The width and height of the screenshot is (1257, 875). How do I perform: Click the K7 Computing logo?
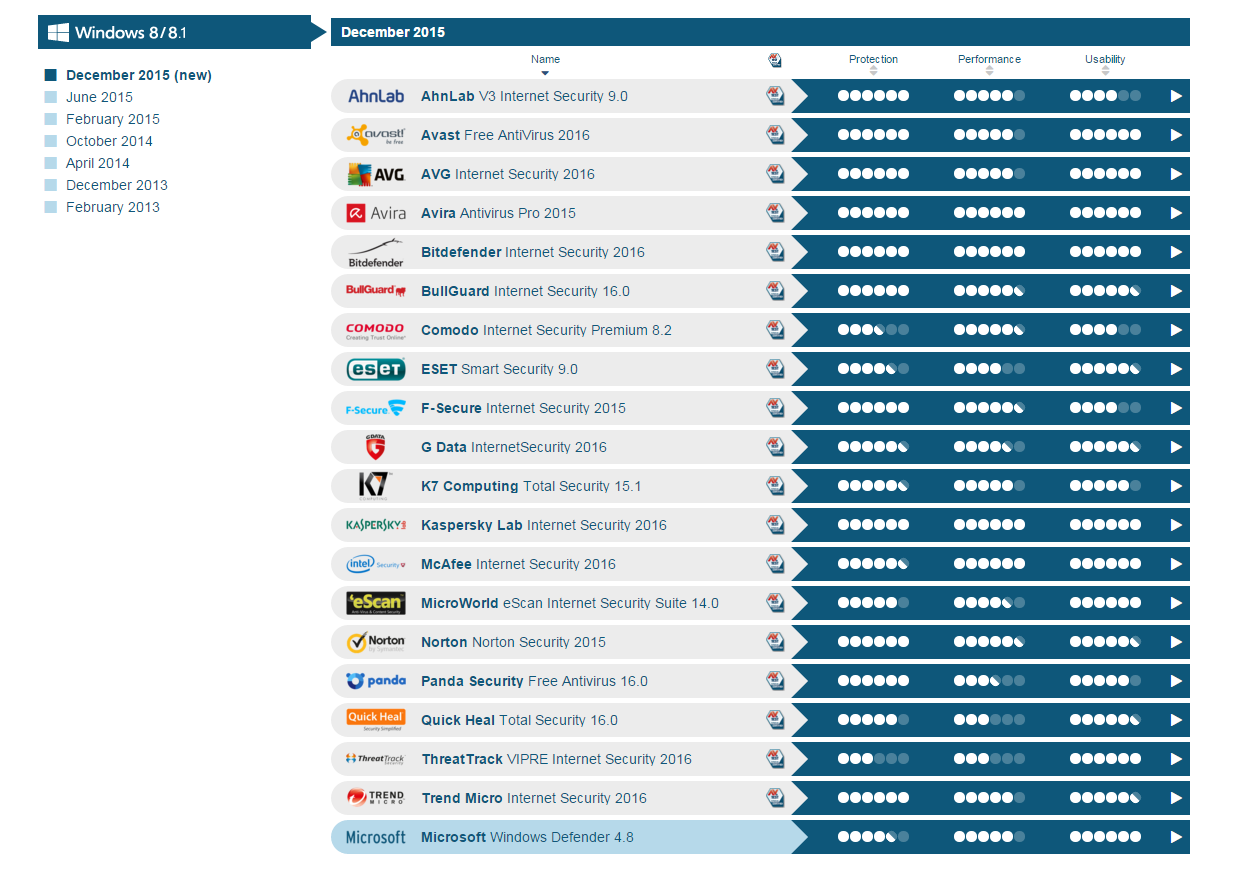[375, 486]
